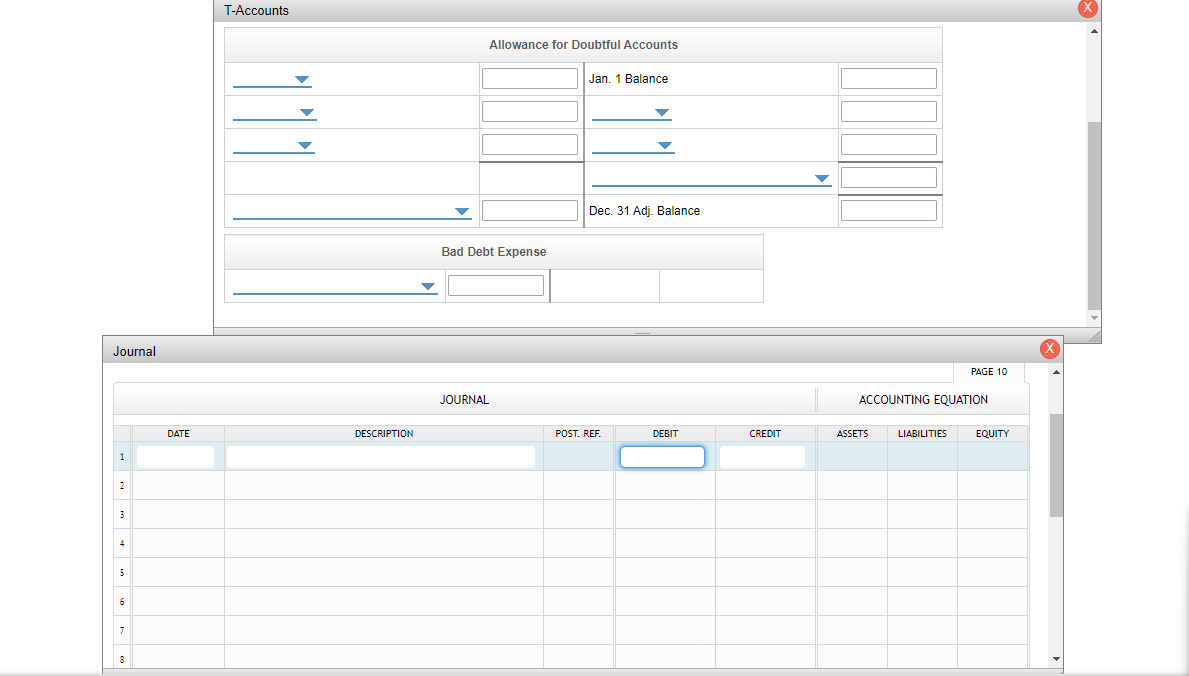Close the T-Accounts window

coord(1087,8)
